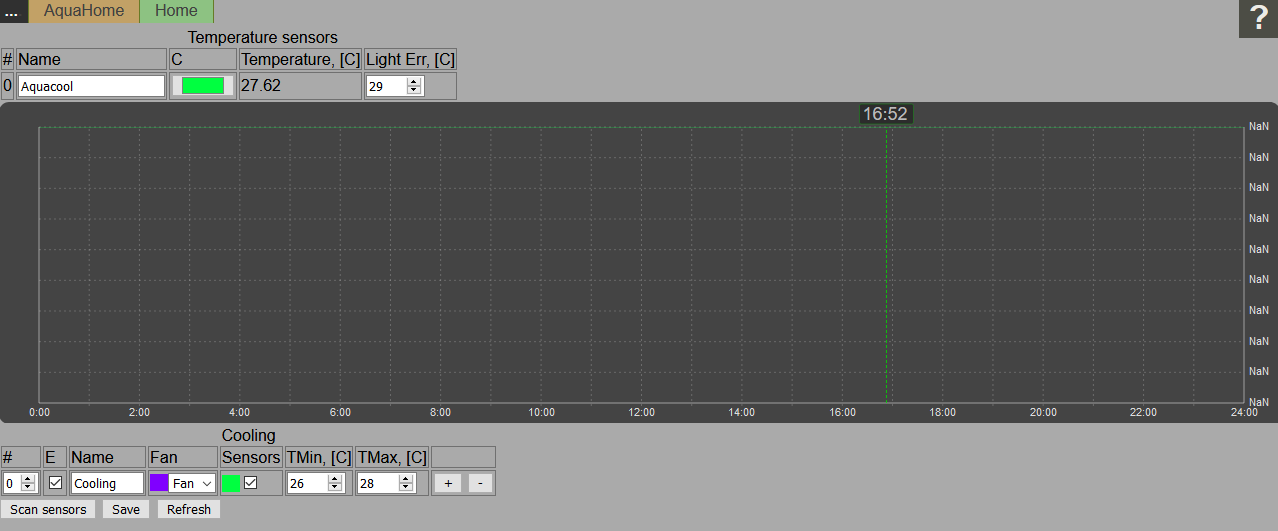The width and height of the screenshot is (1278, 531).
Task: Toggle the Sensors checkbox in Cooling row
Action: click(x=251, y=483)
